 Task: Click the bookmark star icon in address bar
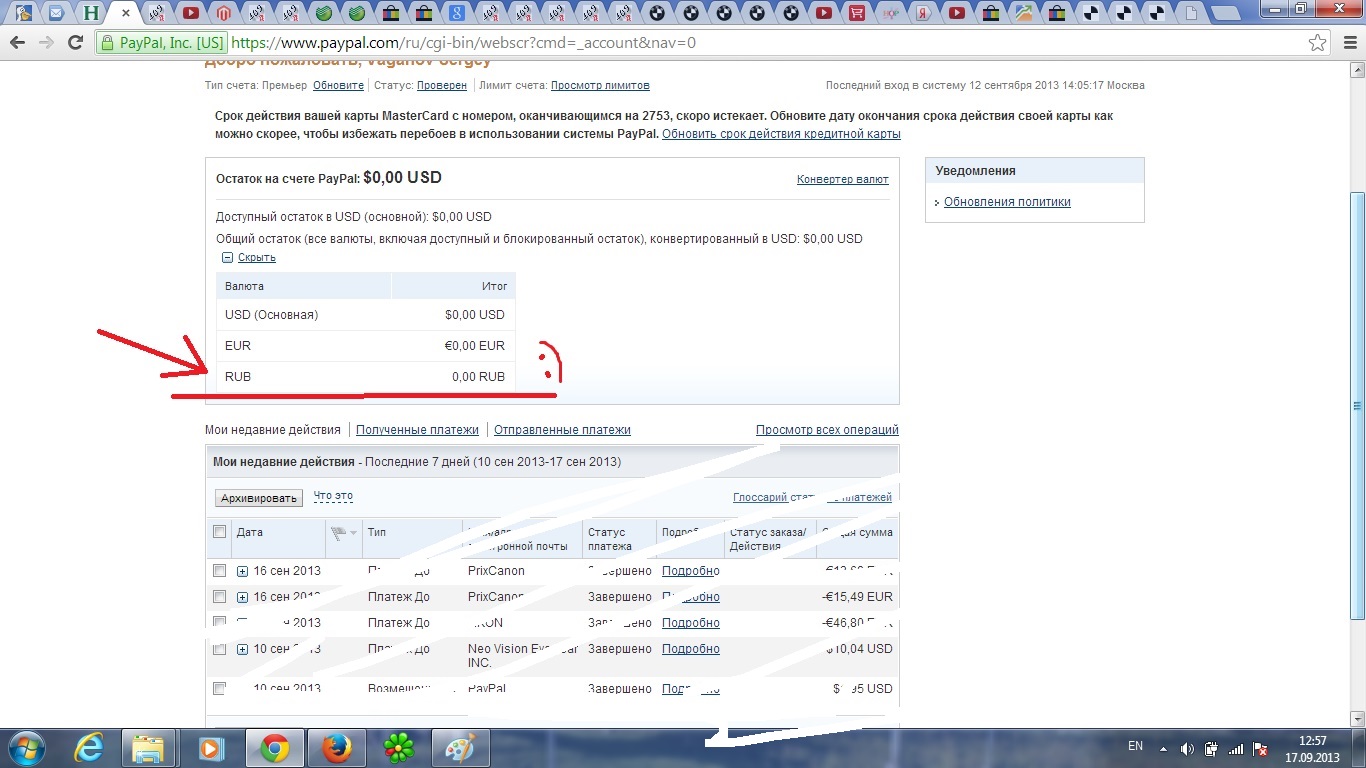tap(1318, 43)
